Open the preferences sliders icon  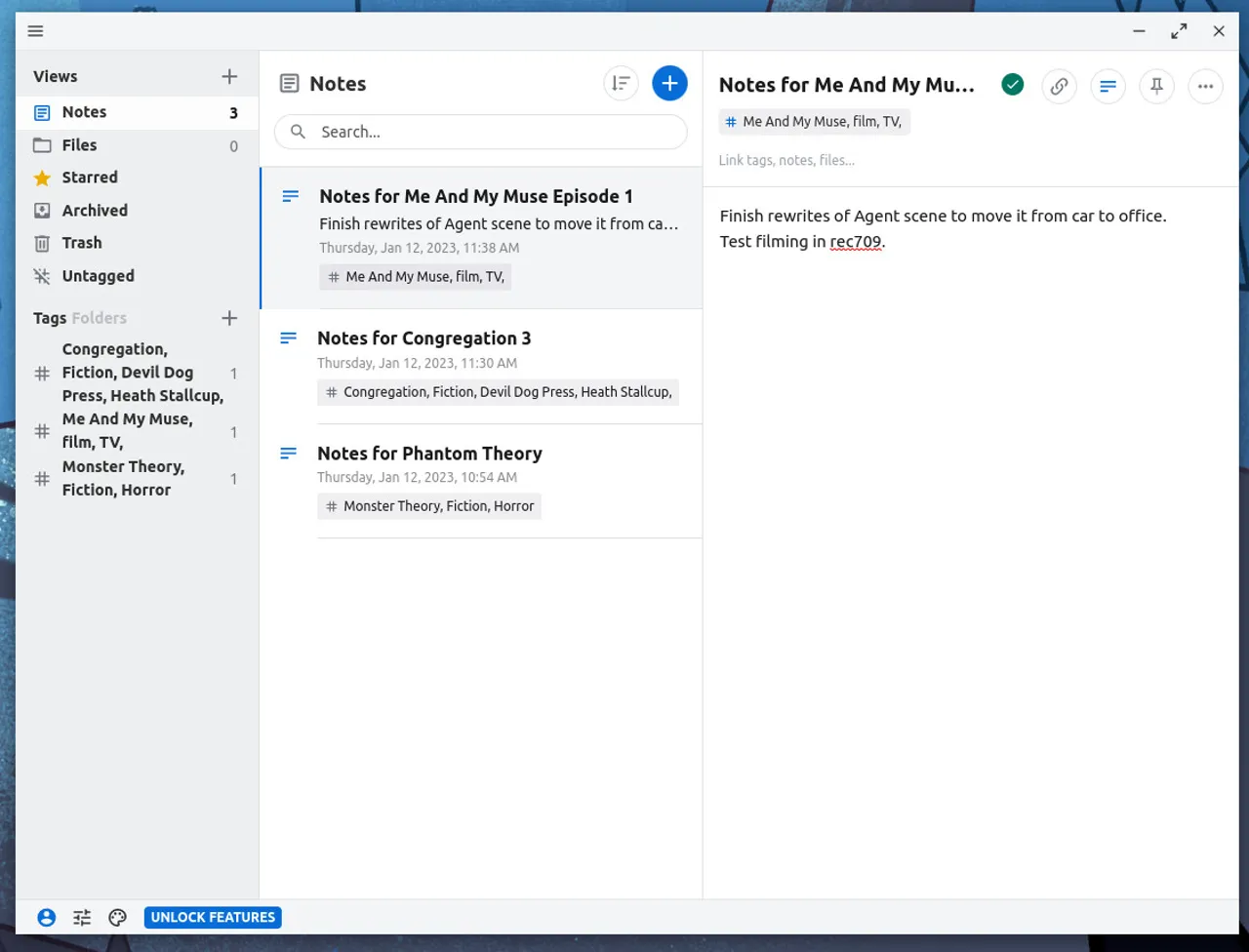(x=82, y=917)
